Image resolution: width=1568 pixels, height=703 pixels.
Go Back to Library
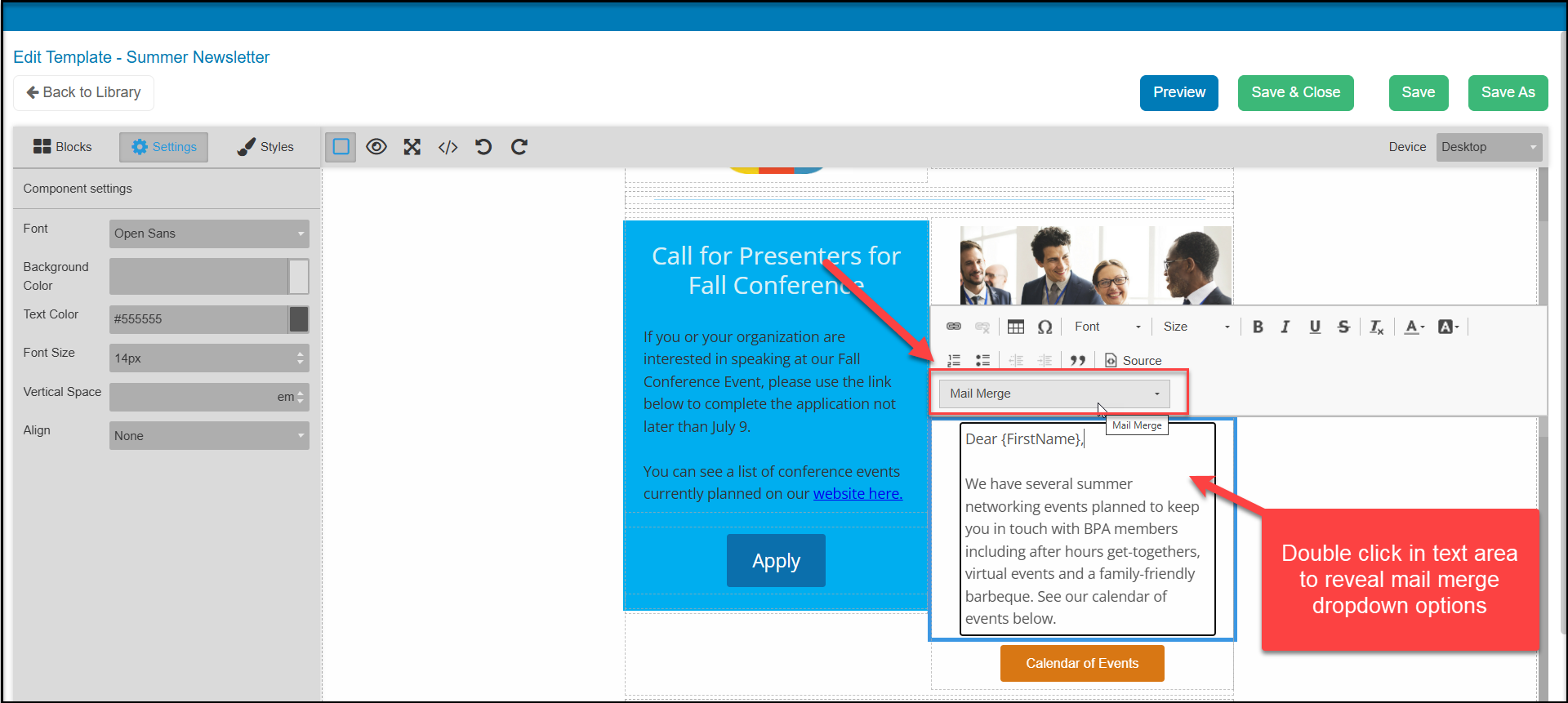(84, 93)
